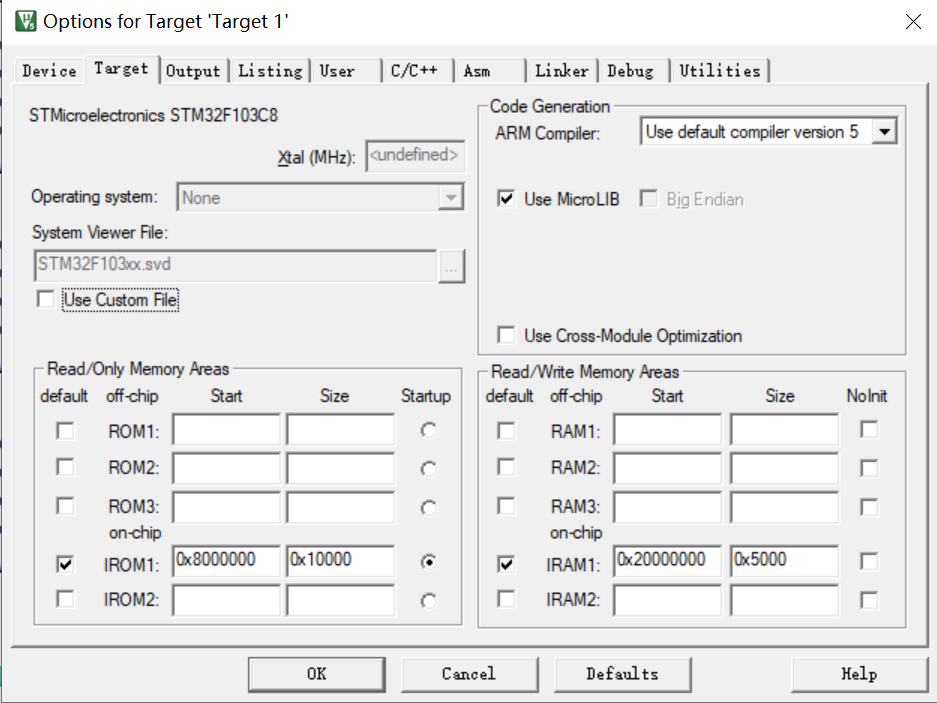Click the IROM2 Size field
937x703 pixels.
tap(340, 600)
